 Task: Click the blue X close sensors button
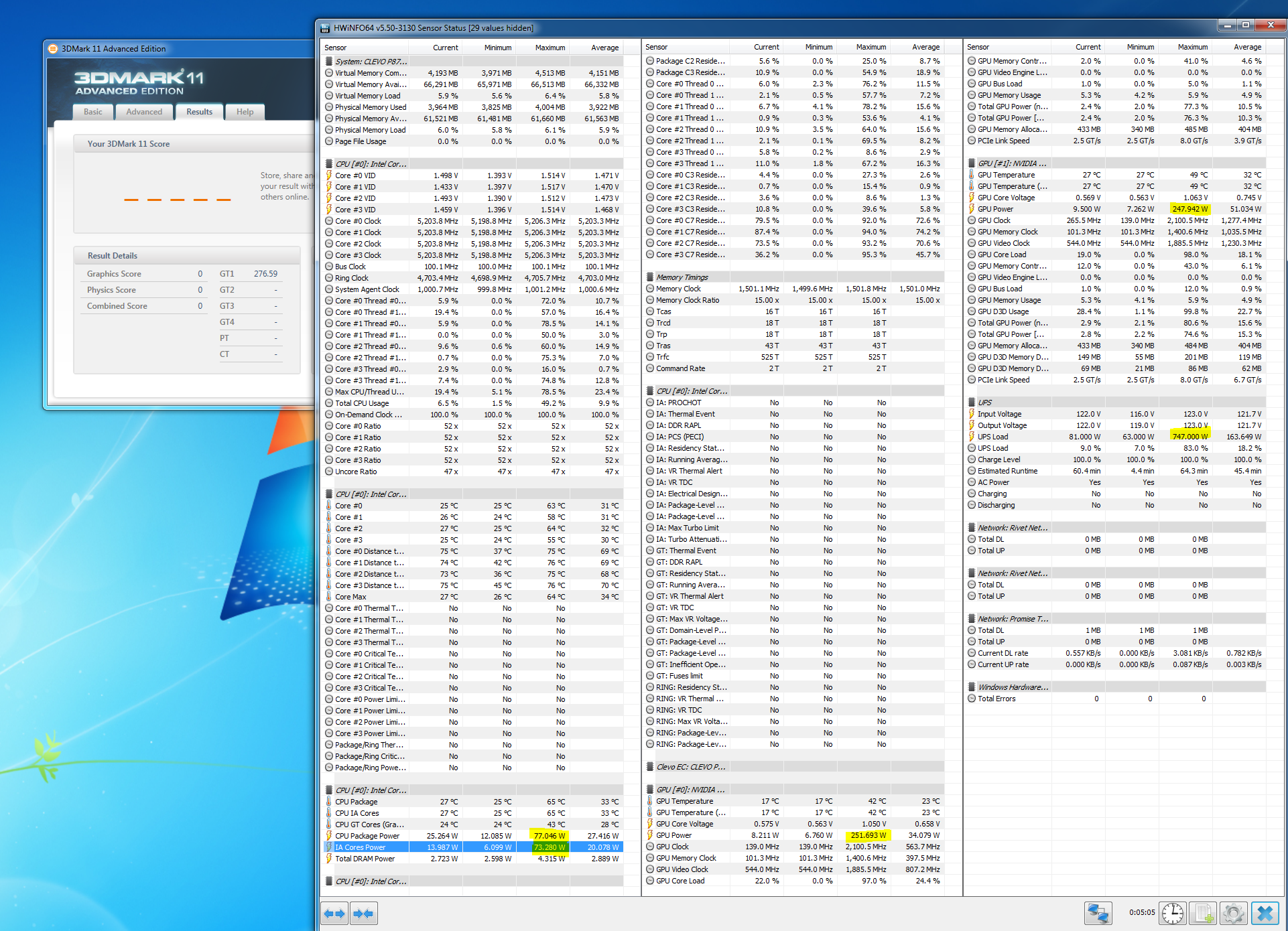1265,913
